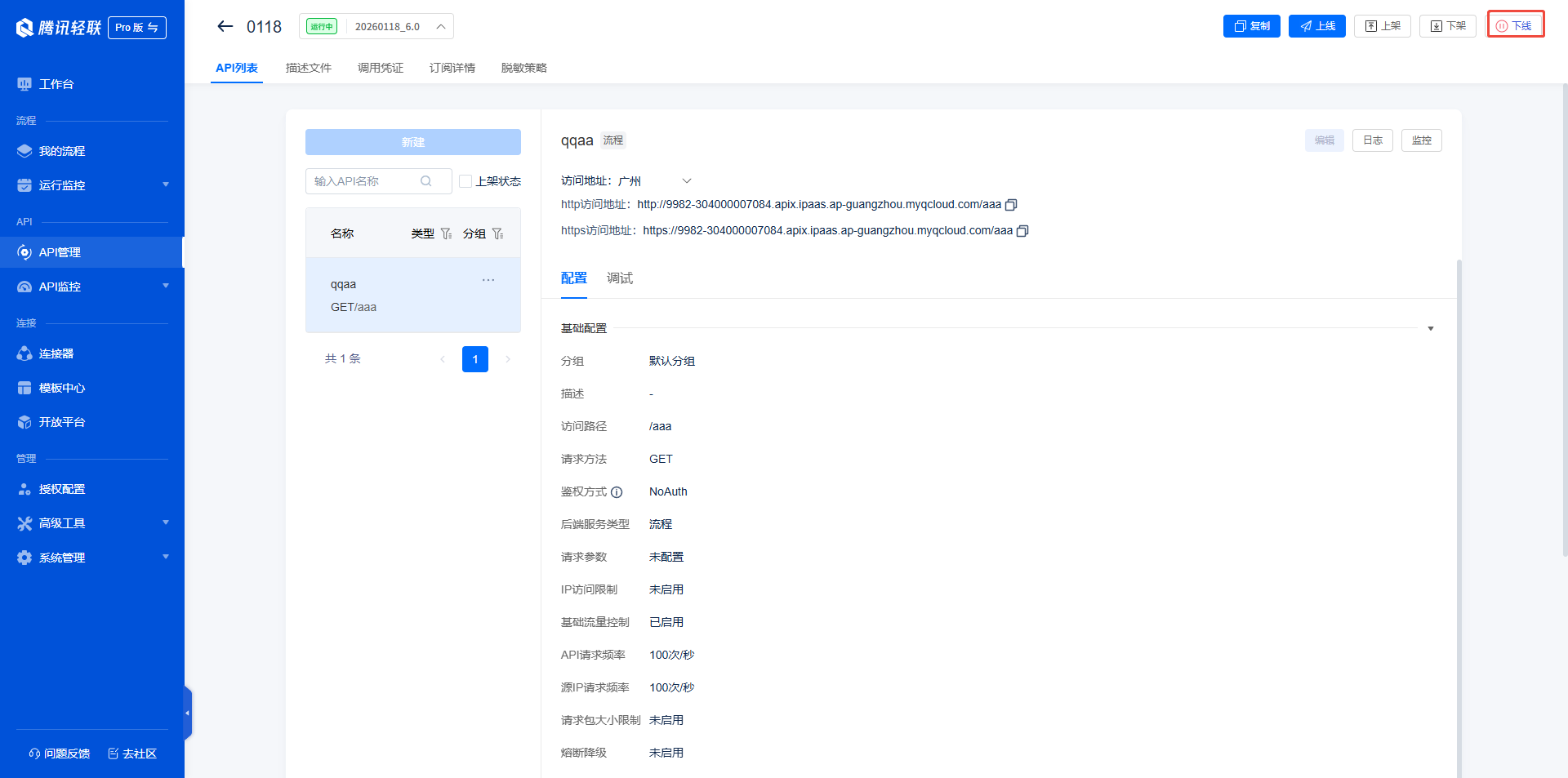Click the 编辑 button
Screen dimensions: 1568x778
(1325, 140)
